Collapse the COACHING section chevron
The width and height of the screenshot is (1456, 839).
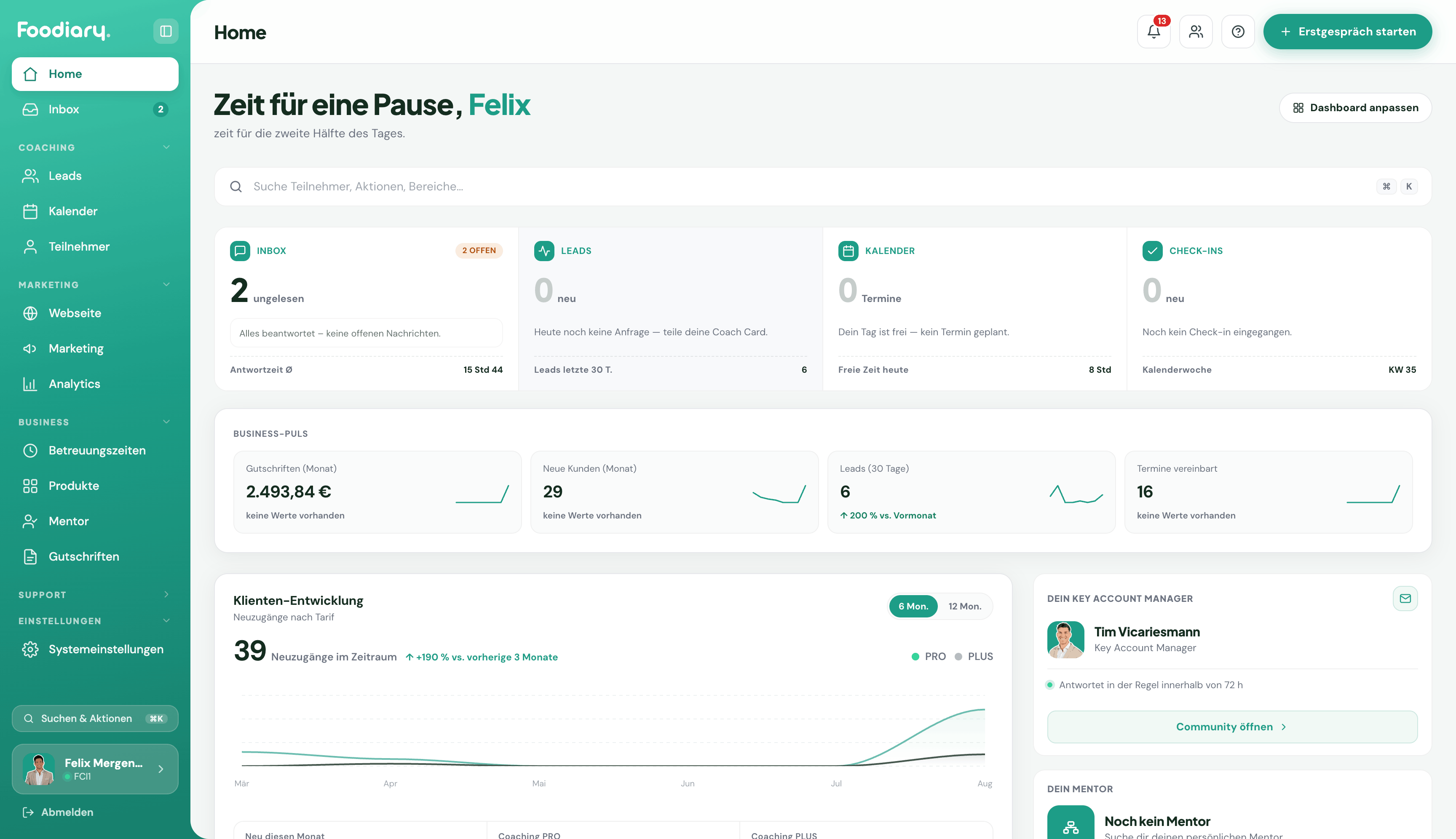coord(166,147)
